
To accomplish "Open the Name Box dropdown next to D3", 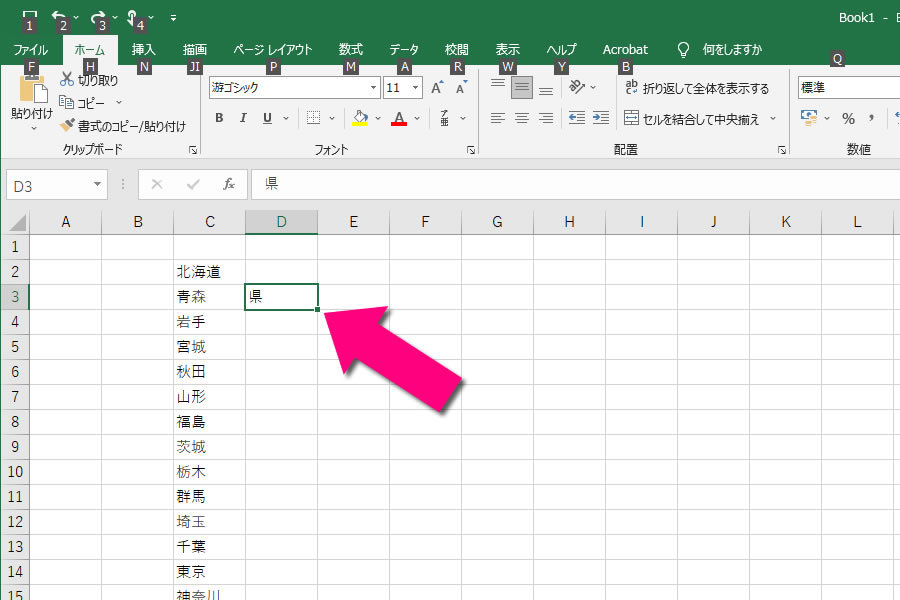I will [97, 184].
